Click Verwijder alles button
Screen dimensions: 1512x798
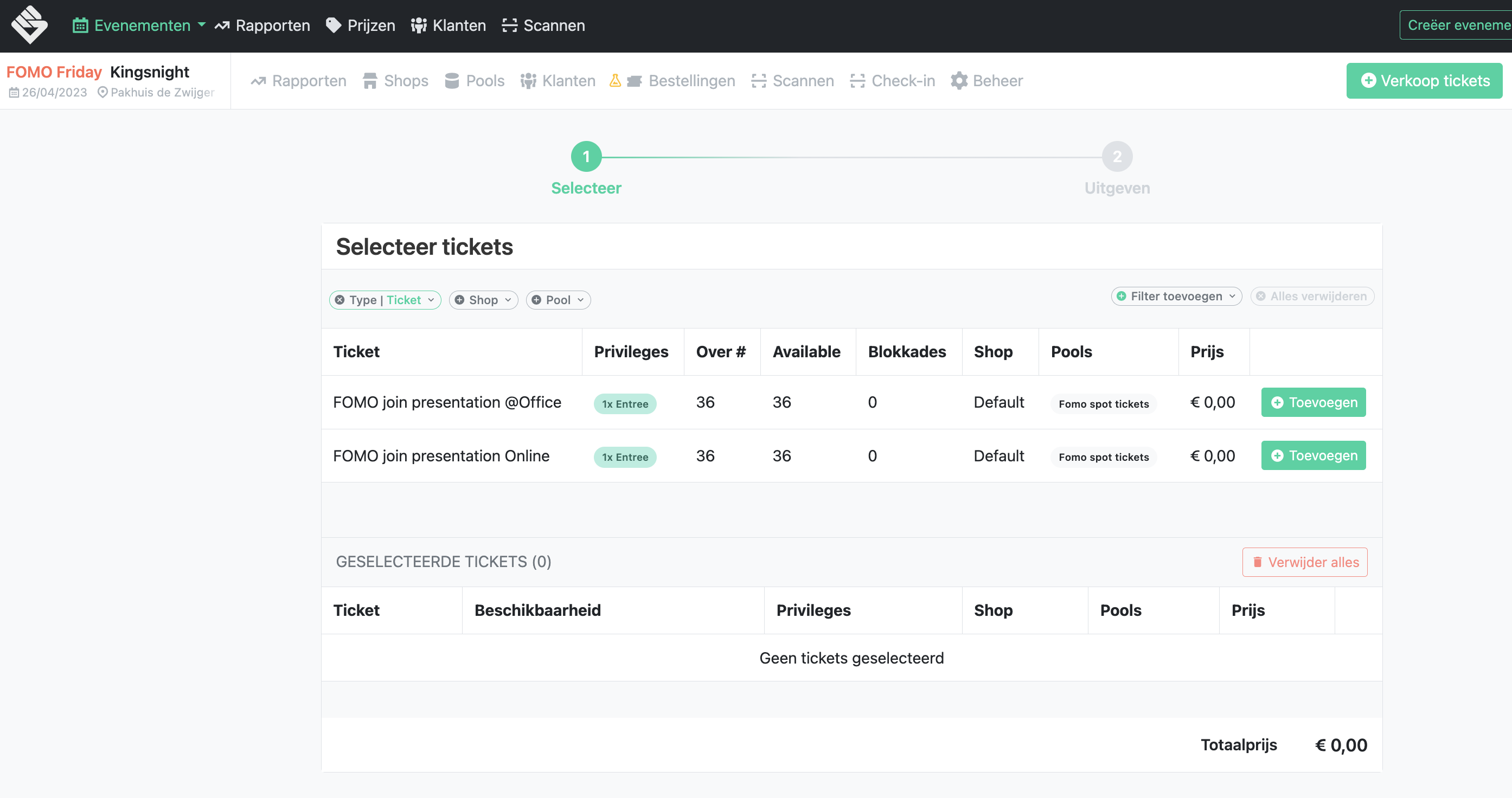(x=1305, y=562)
